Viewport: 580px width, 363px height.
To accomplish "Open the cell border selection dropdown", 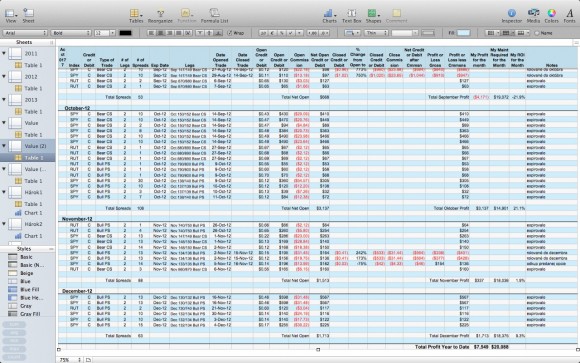I will click(352, 33).
